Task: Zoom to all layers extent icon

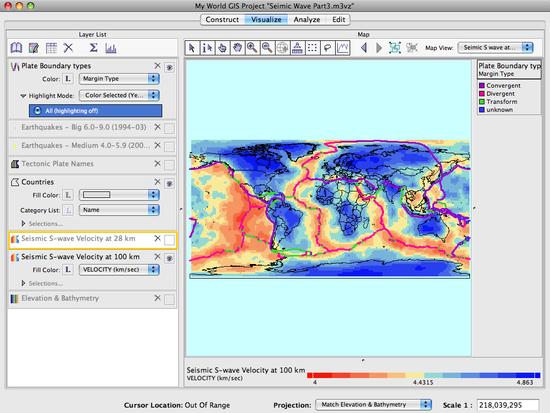Action: pyautogui.click(x=395, y=47)
